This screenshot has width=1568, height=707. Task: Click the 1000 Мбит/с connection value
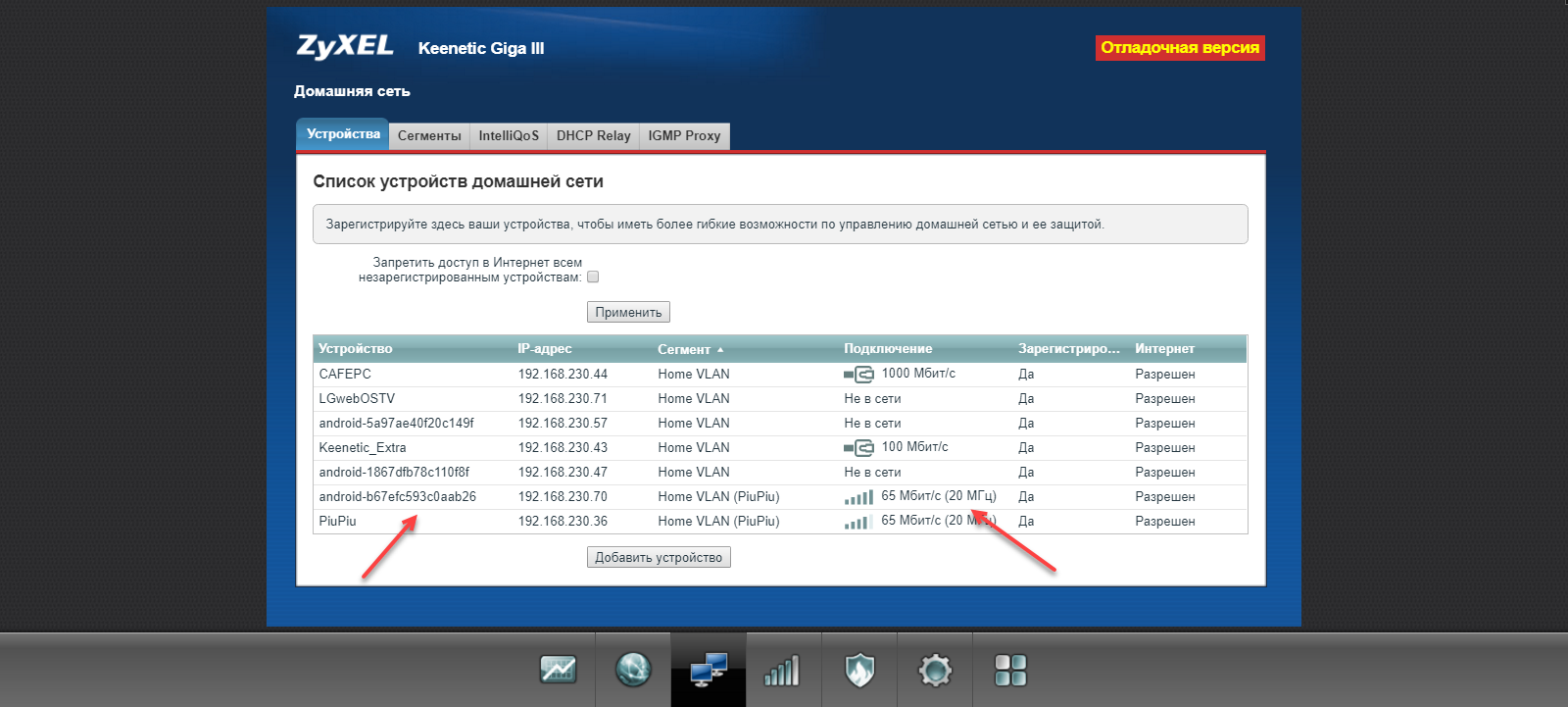[918, 374]
